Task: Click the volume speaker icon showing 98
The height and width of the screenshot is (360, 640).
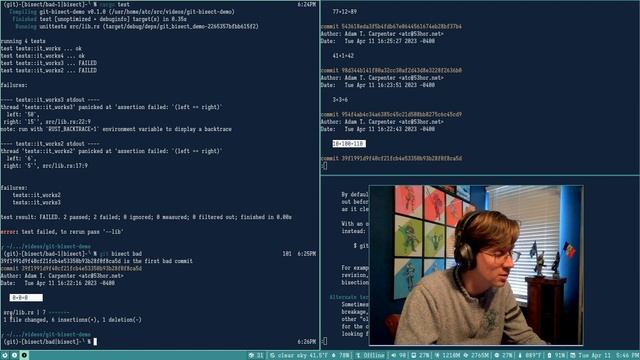Action: click(393, 356)
